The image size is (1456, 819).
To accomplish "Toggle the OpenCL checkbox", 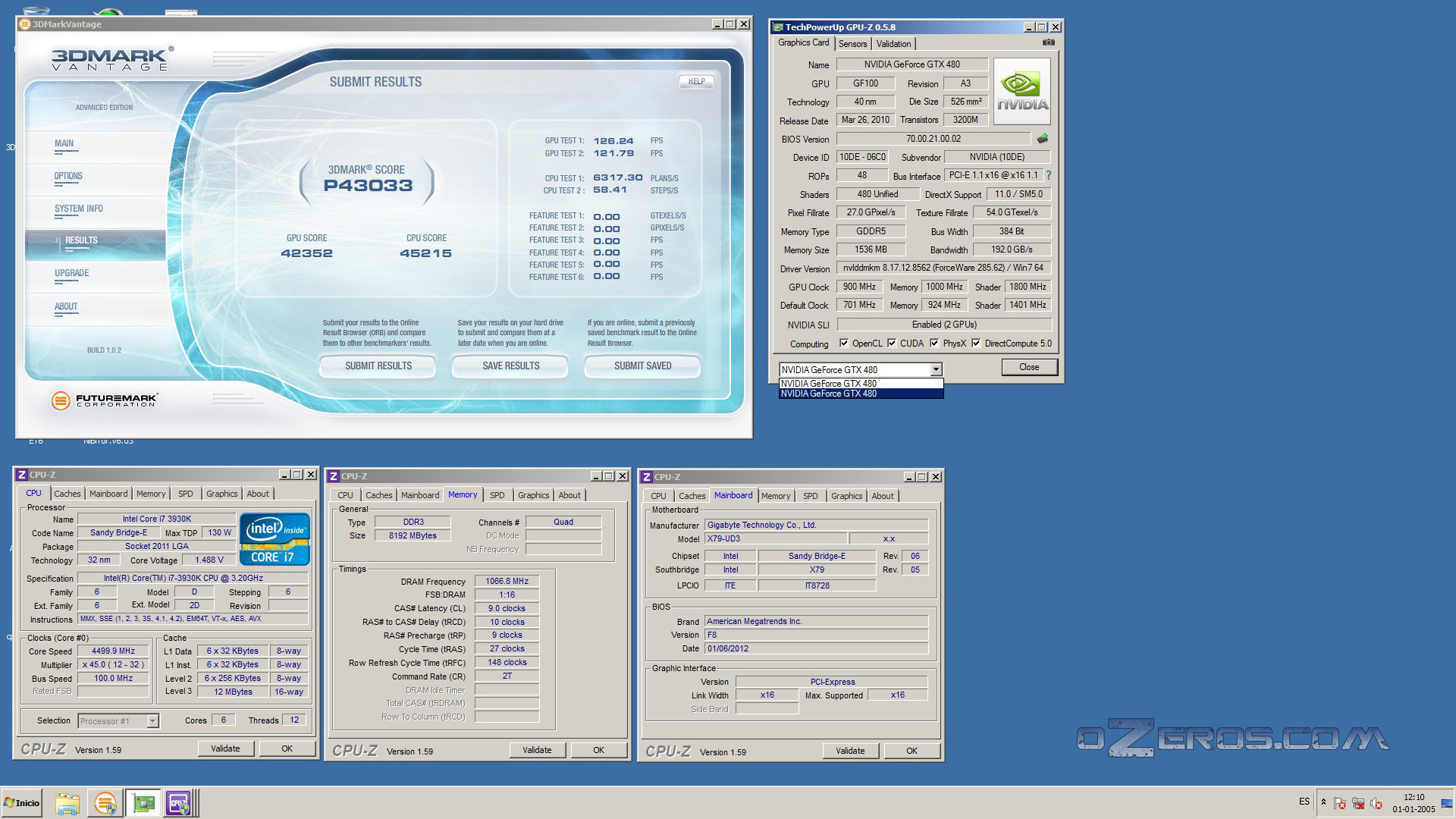I will point(843,344).
